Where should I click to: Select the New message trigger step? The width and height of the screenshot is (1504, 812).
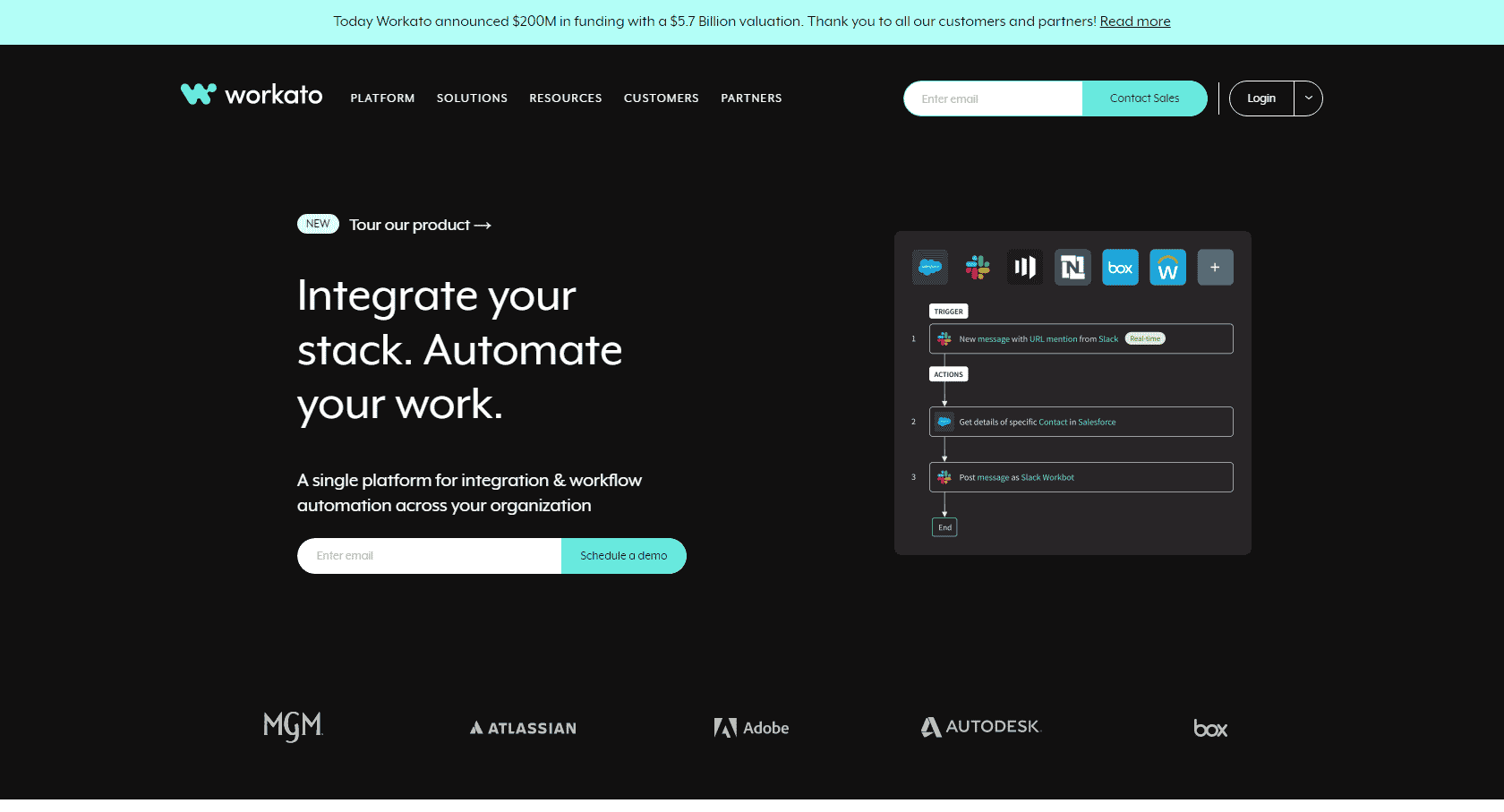click(1081, 338)
